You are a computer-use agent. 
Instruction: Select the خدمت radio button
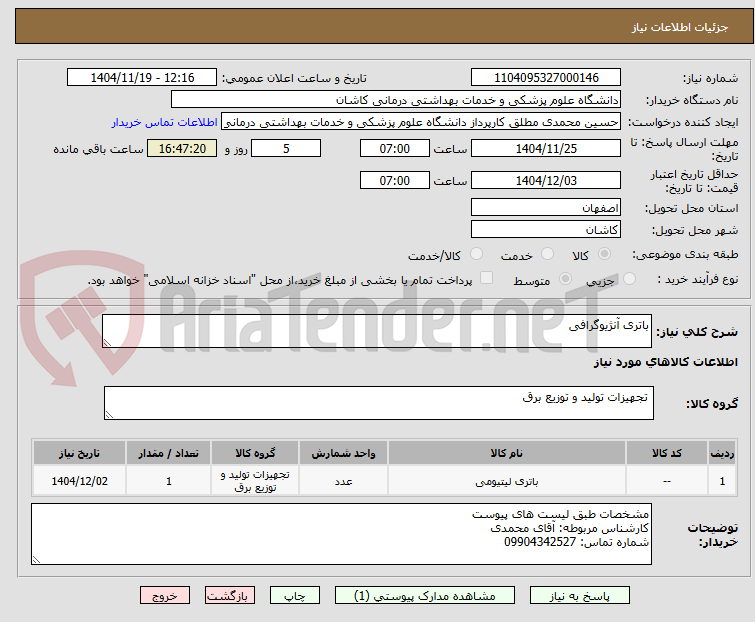pyautogui.click(x=547, y=254)
